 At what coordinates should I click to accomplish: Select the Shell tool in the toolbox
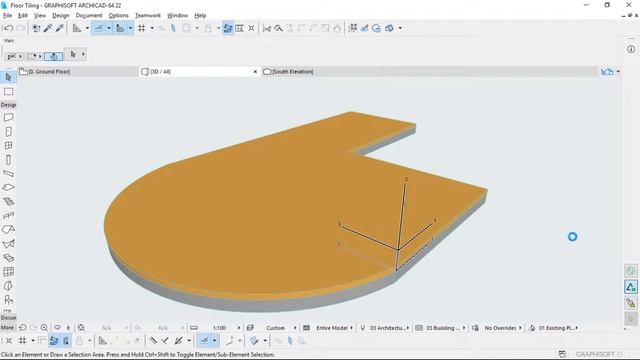click(8, 244)
